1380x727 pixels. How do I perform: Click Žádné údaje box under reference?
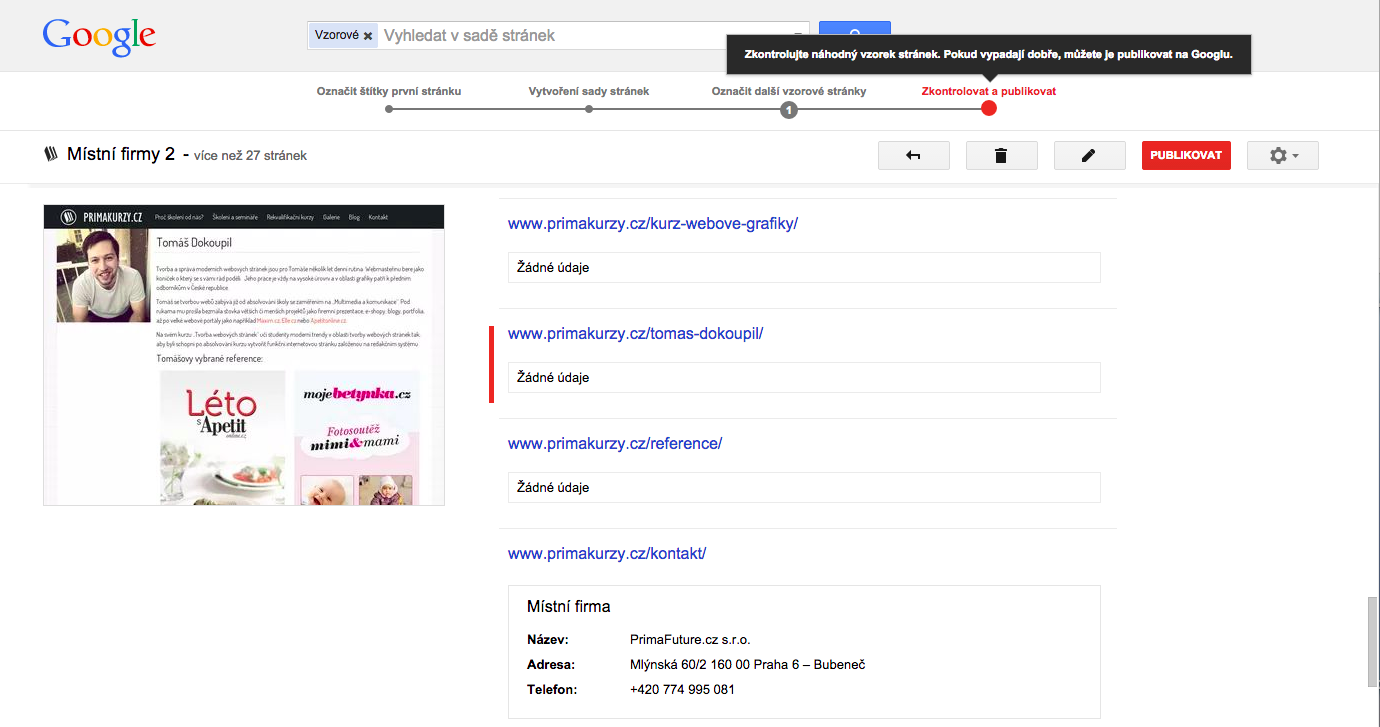(804, 487)
